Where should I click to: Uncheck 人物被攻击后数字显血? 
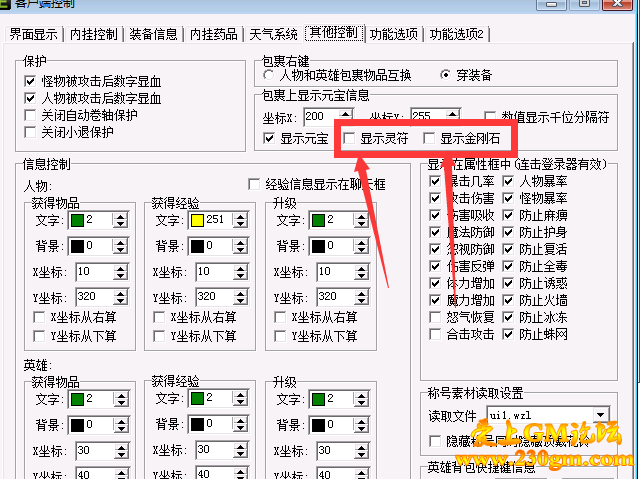[30, 98]
